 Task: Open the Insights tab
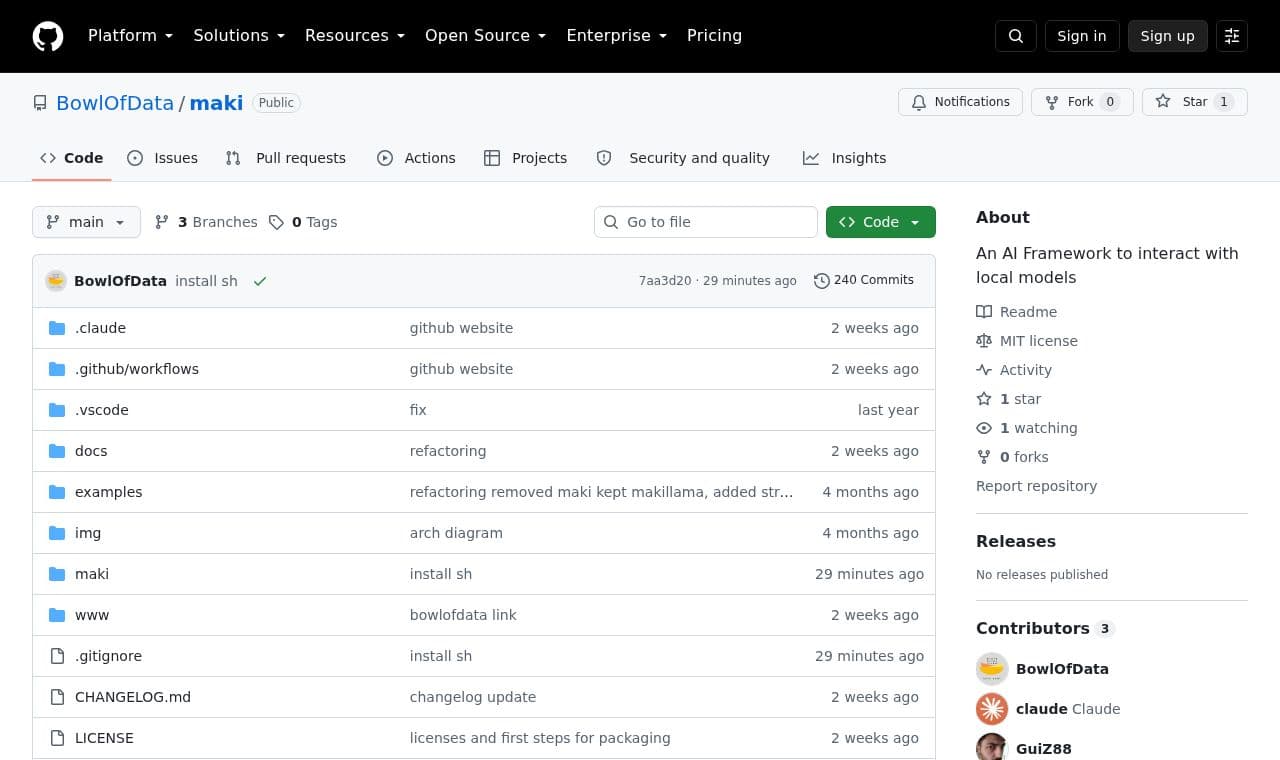[844, 158]
